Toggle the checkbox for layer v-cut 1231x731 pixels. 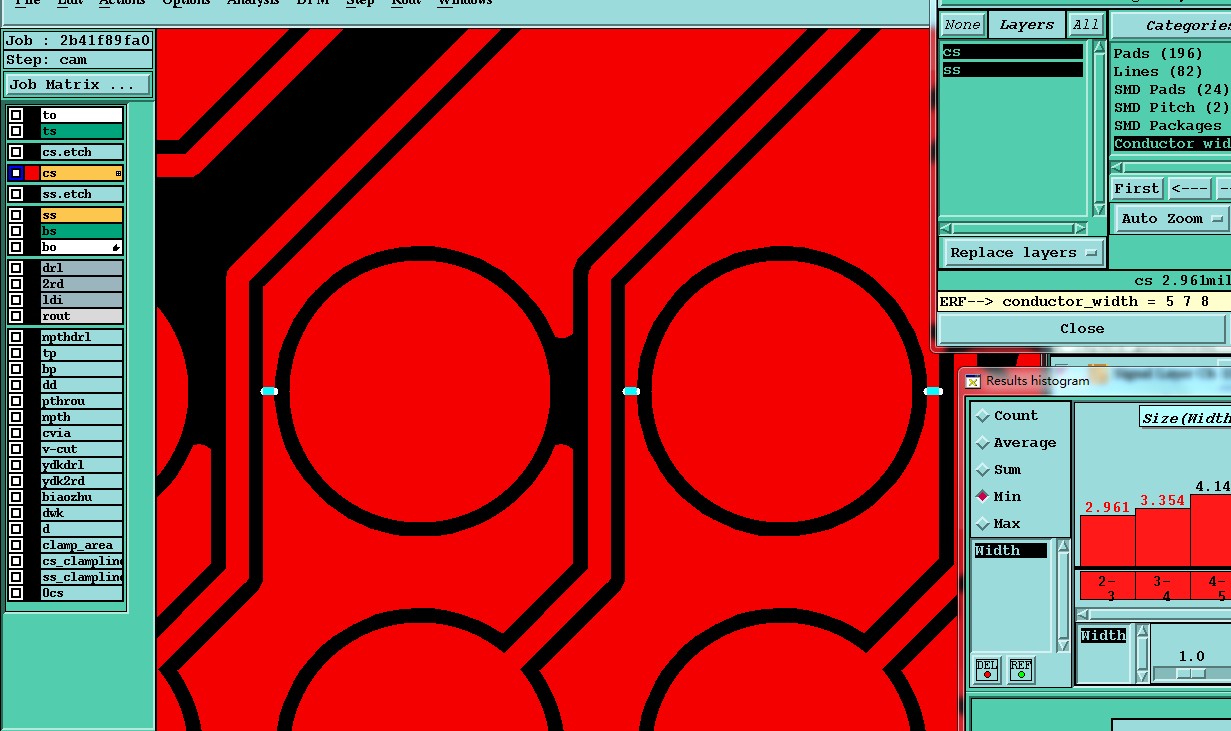[16, 449]
